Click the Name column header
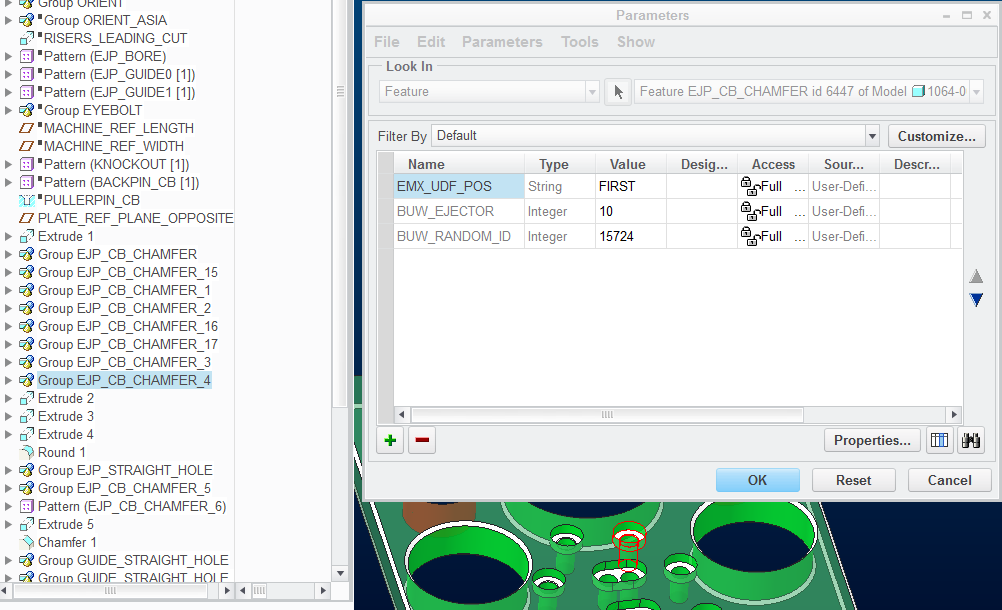 (459, 164)
